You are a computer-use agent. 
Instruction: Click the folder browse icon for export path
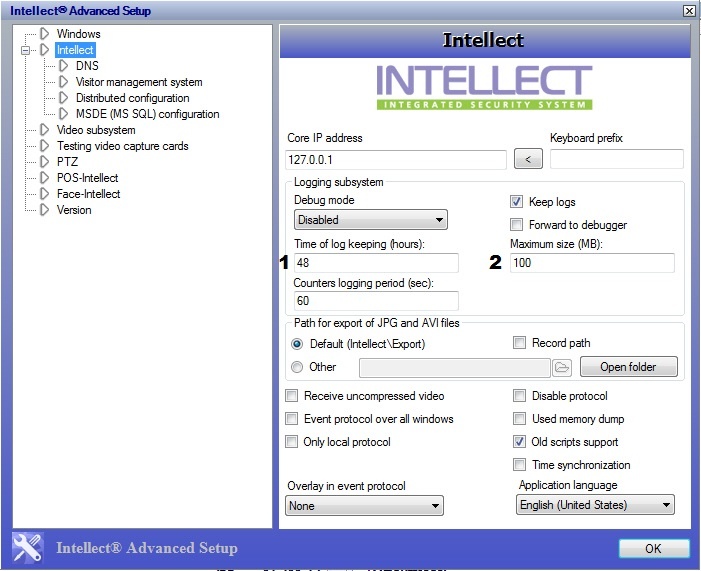pos(562,368)
